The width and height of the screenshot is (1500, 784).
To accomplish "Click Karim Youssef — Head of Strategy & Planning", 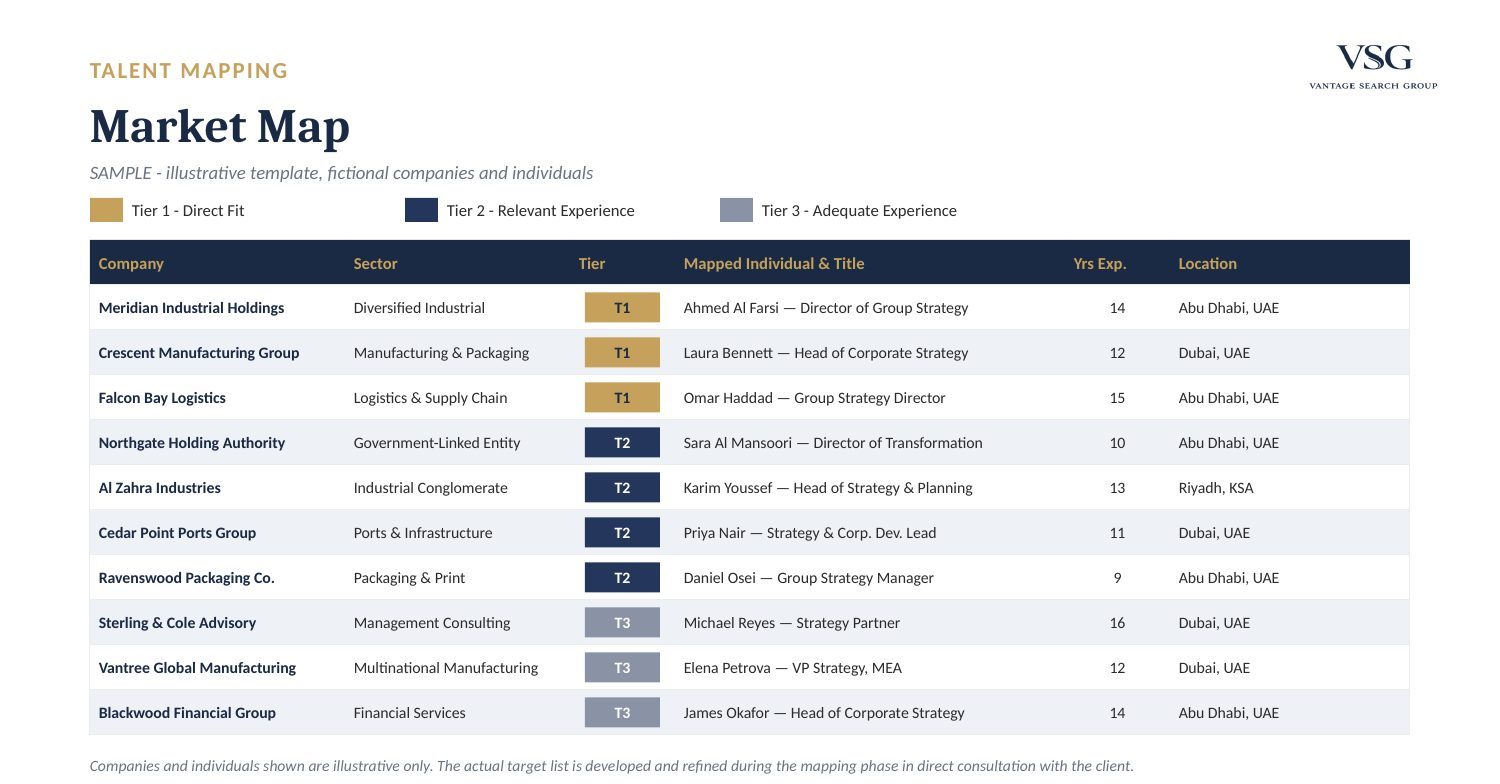I will [828, 488].
